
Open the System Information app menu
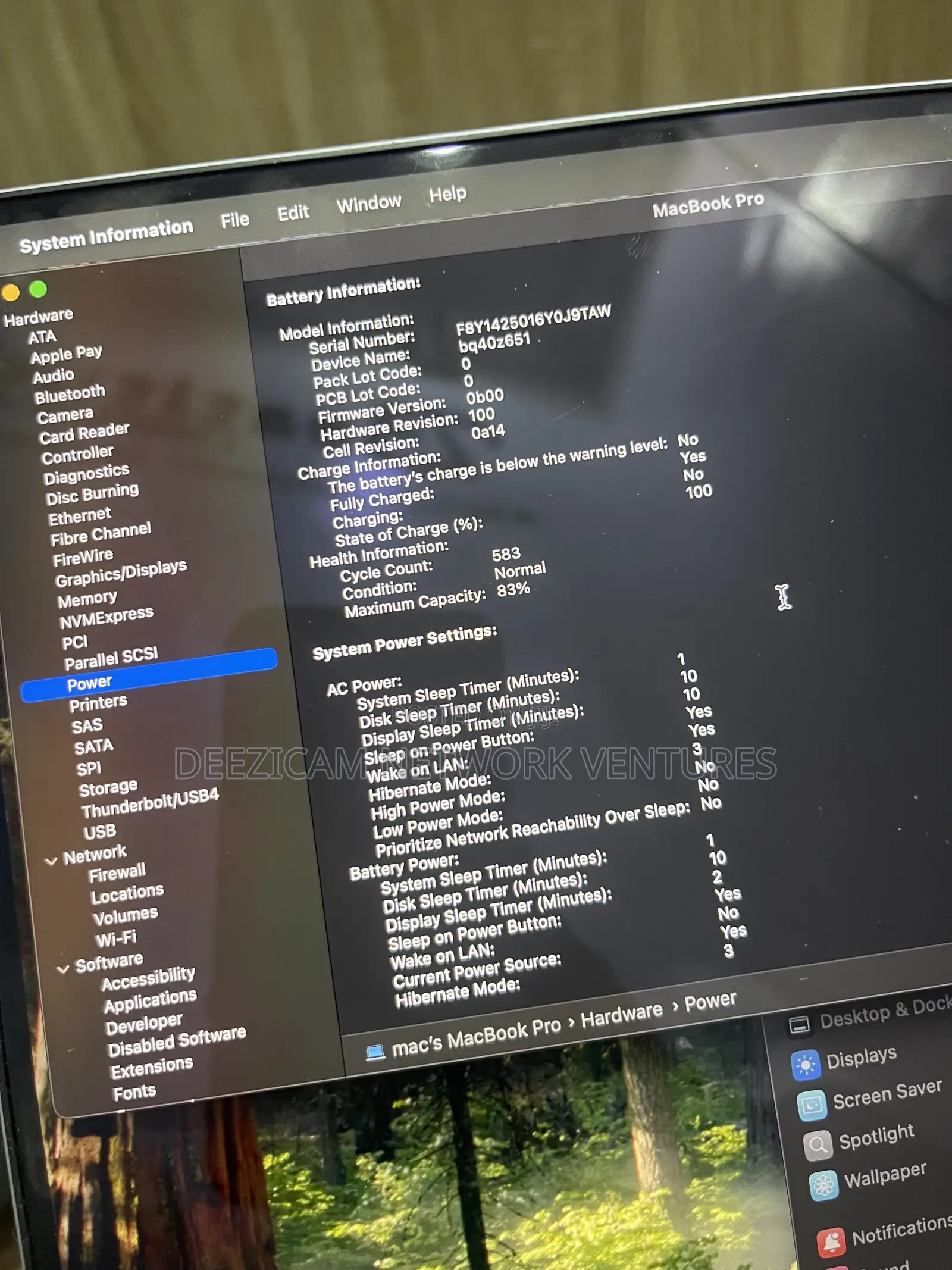click(106, 235)
